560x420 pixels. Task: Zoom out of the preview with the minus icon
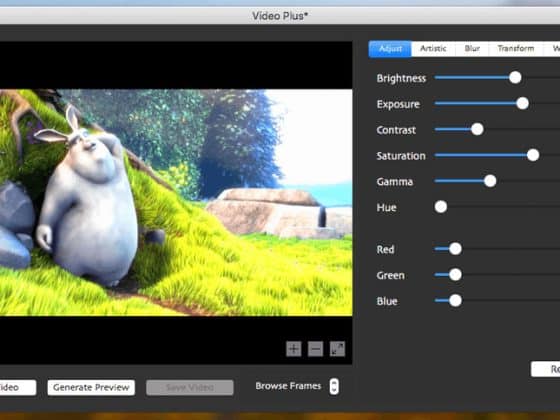pos(315,349)
